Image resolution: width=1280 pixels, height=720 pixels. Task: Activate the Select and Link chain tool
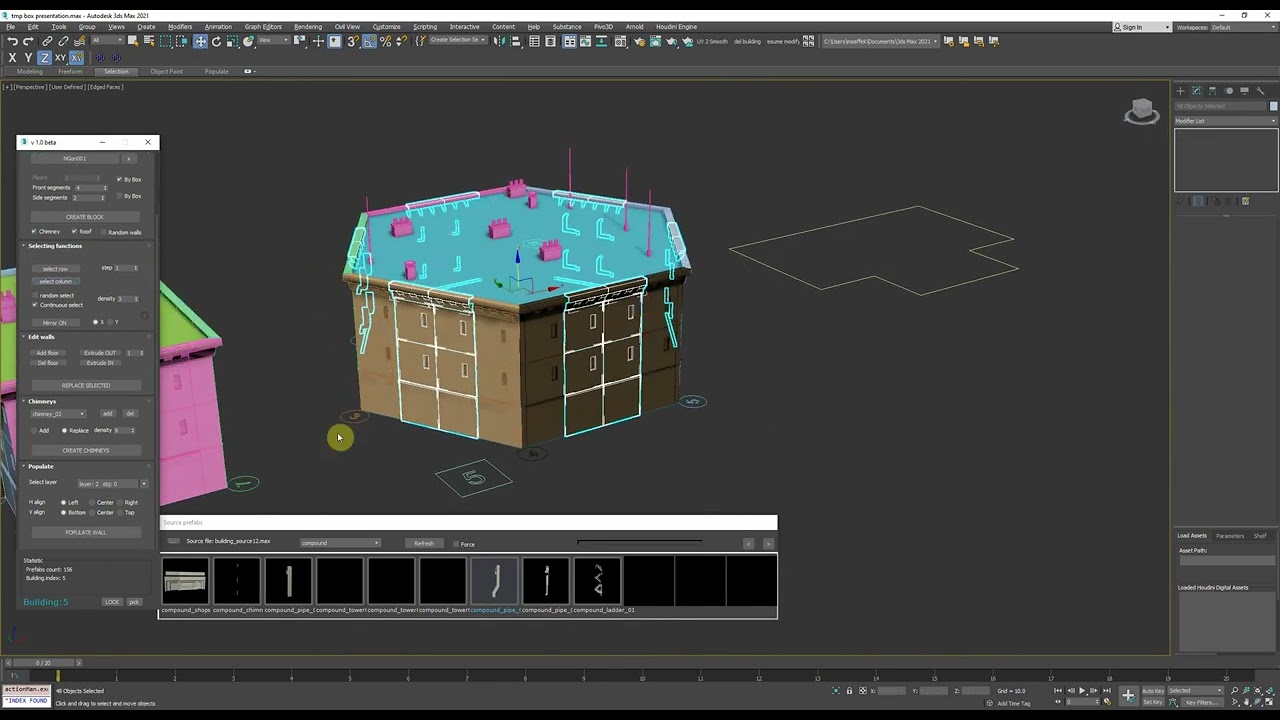pyautogui.click(x=47, y=41)
